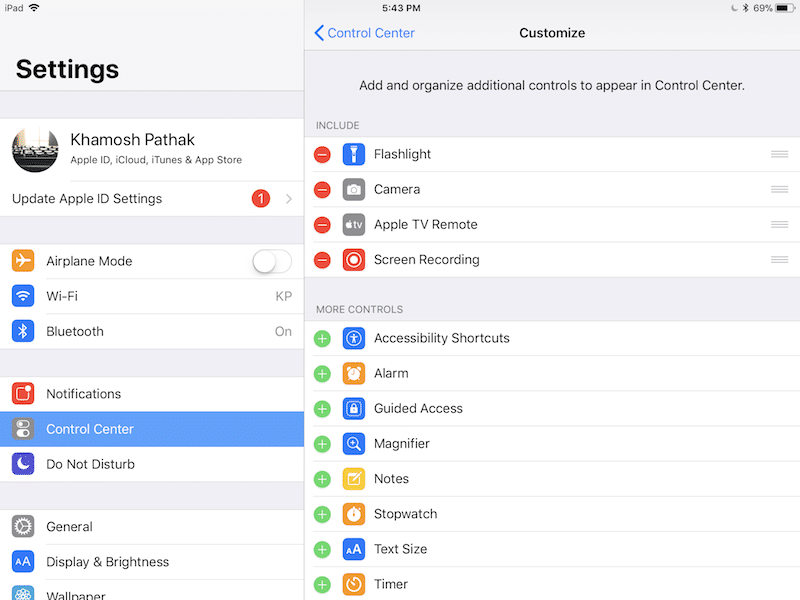Tap the Guided Access lock icon
This screenshot has width=800, height=600.
(354, 408)
